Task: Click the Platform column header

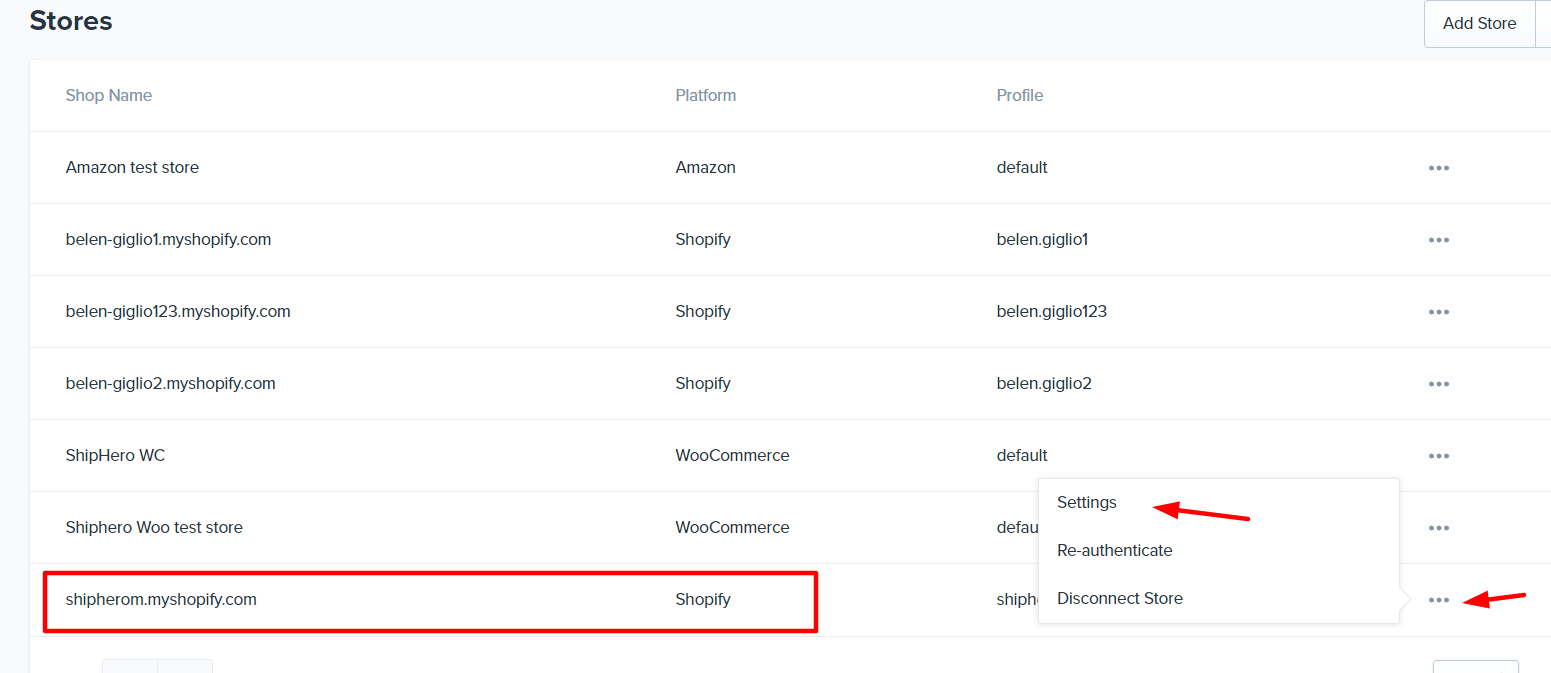Action: coord(705,96)
